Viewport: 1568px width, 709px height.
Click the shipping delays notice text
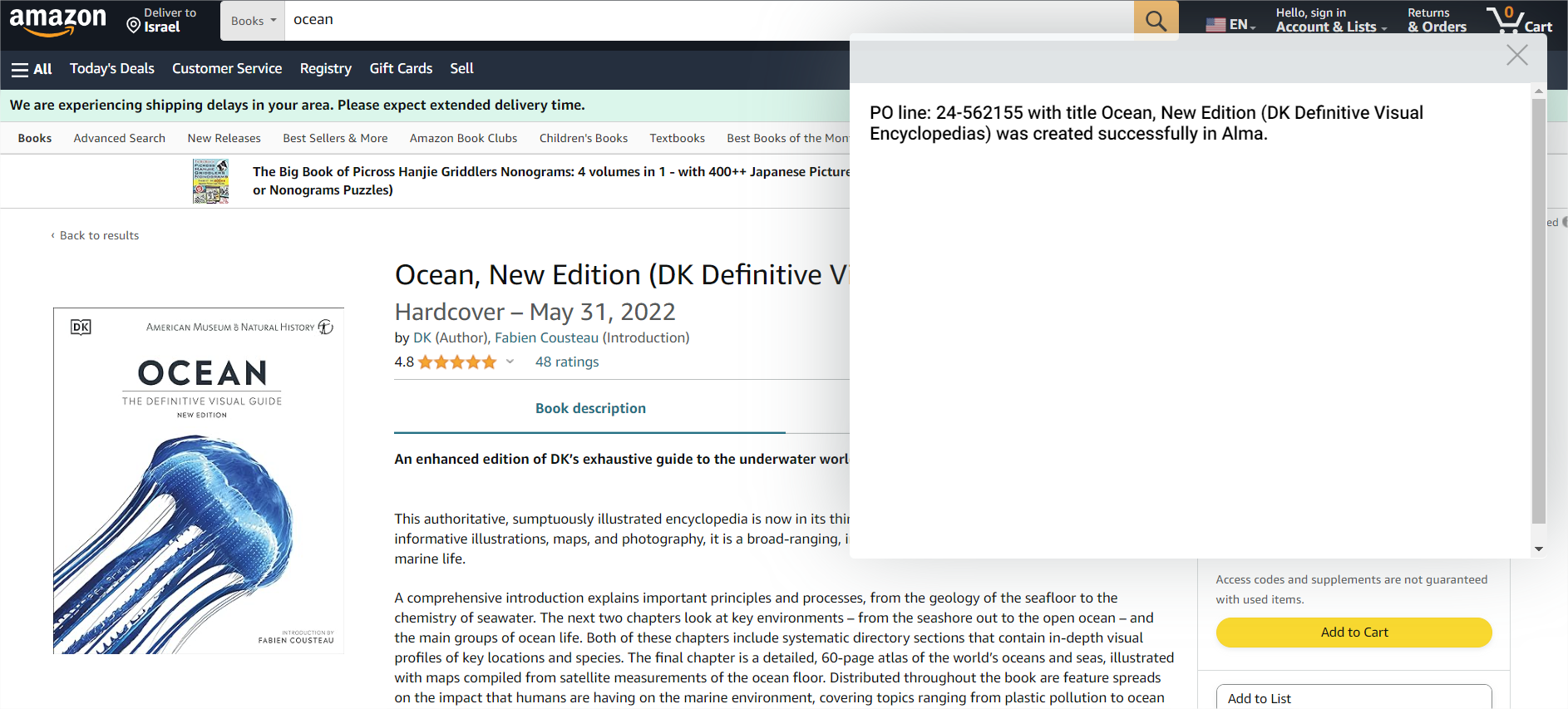point(298,105)
